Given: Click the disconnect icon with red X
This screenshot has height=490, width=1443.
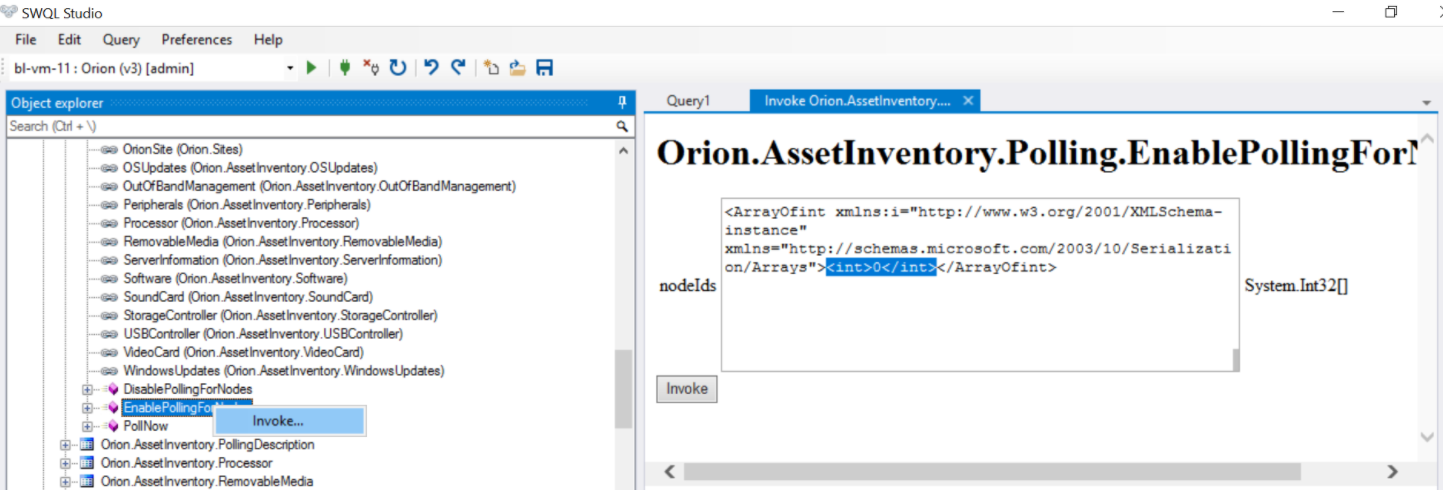Looking at the screenshot, I should tap(370, 68).
